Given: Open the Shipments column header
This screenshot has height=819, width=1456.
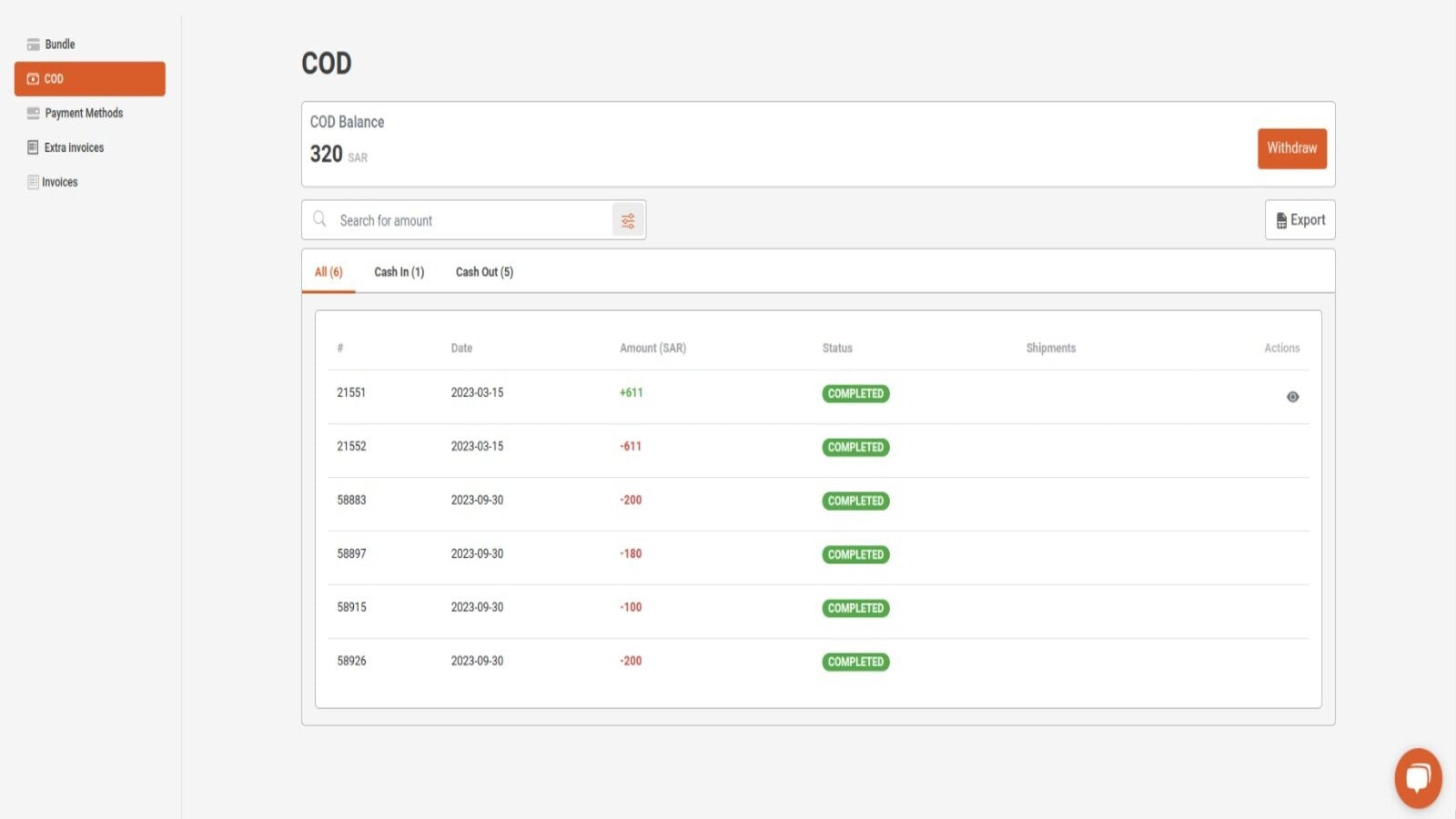Looking at the screenshot, I should click(x=1050, y=348).
